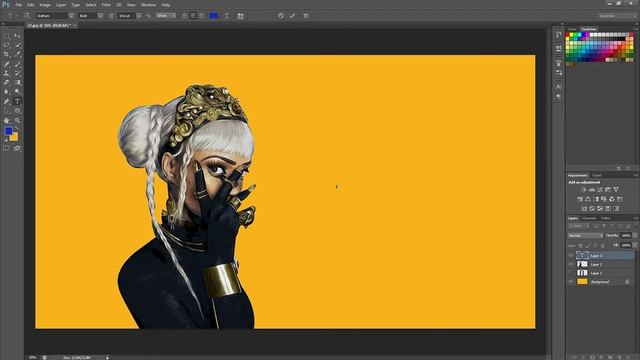
Task: Open the font style Bold dropdown
Action: coord(100,16)
